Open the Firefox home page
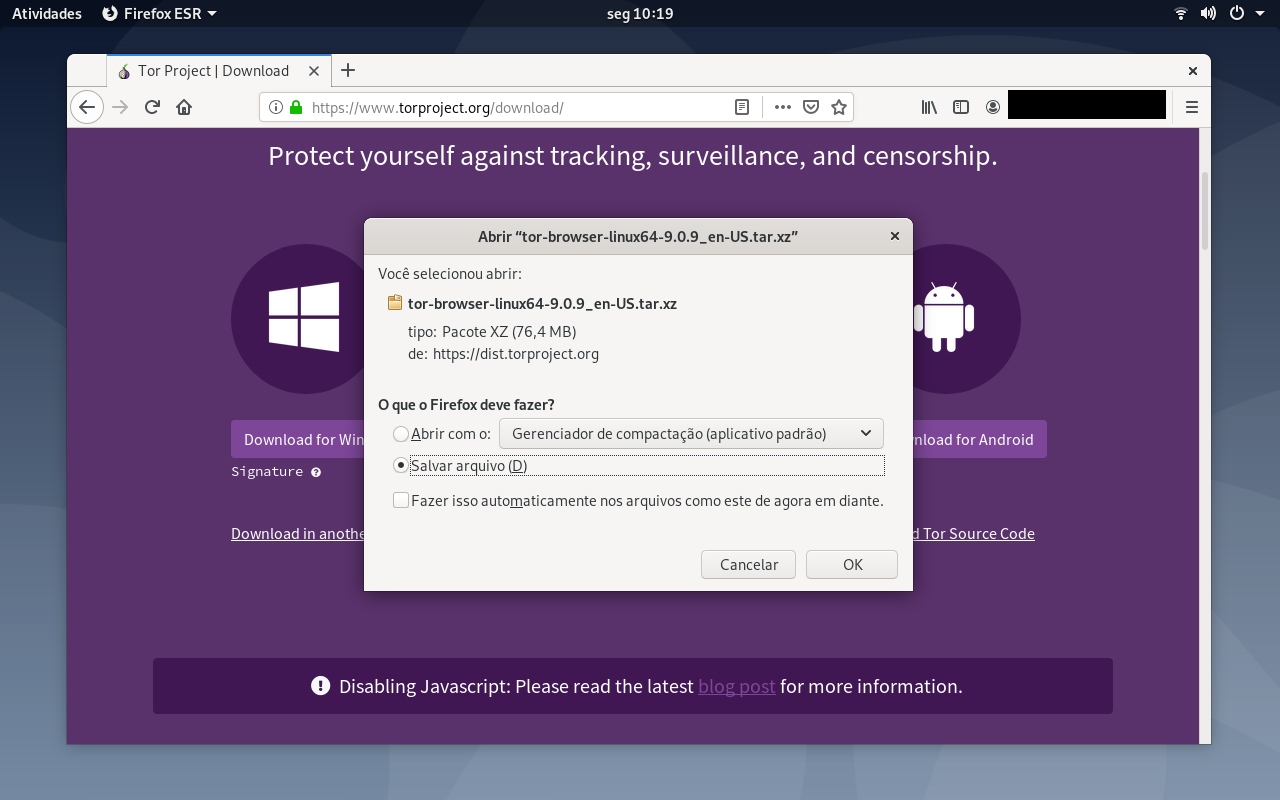 184,107
